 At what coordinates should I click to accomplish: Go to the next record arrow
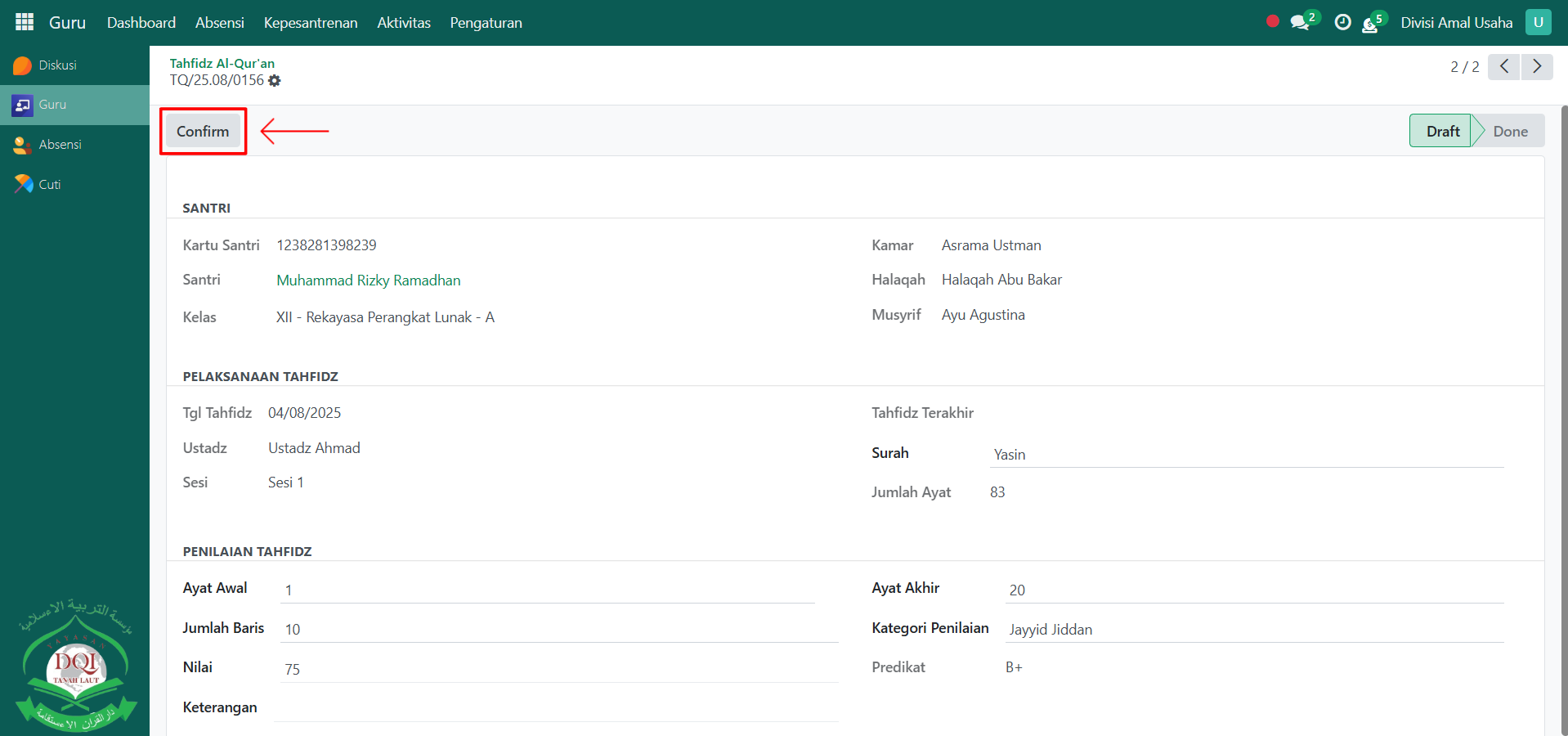(1536, 66)
